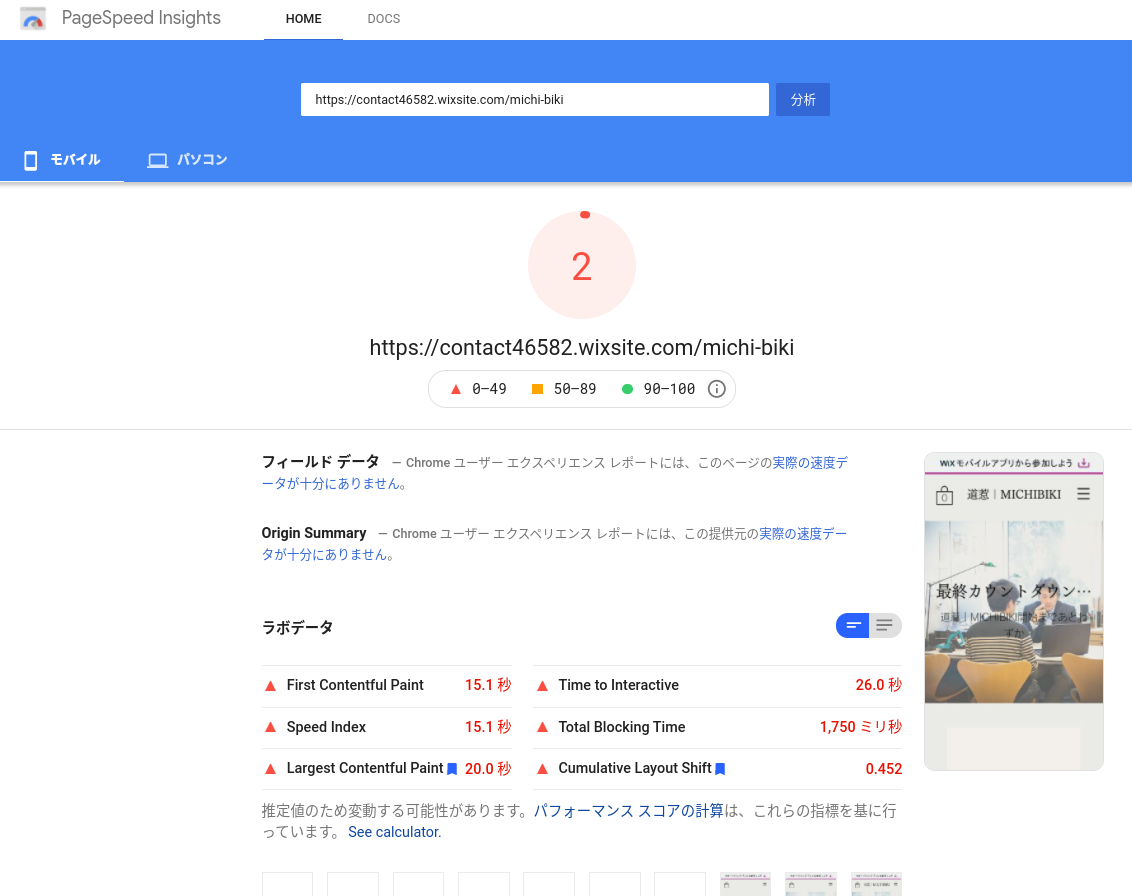
Task: Select the モバイル tab
Action: (x=62, y=160)
